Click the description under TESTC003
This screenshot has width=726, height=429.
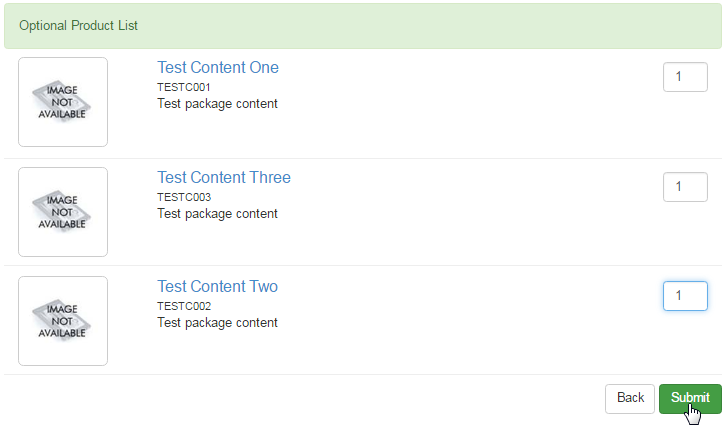(x=217, y=214)
